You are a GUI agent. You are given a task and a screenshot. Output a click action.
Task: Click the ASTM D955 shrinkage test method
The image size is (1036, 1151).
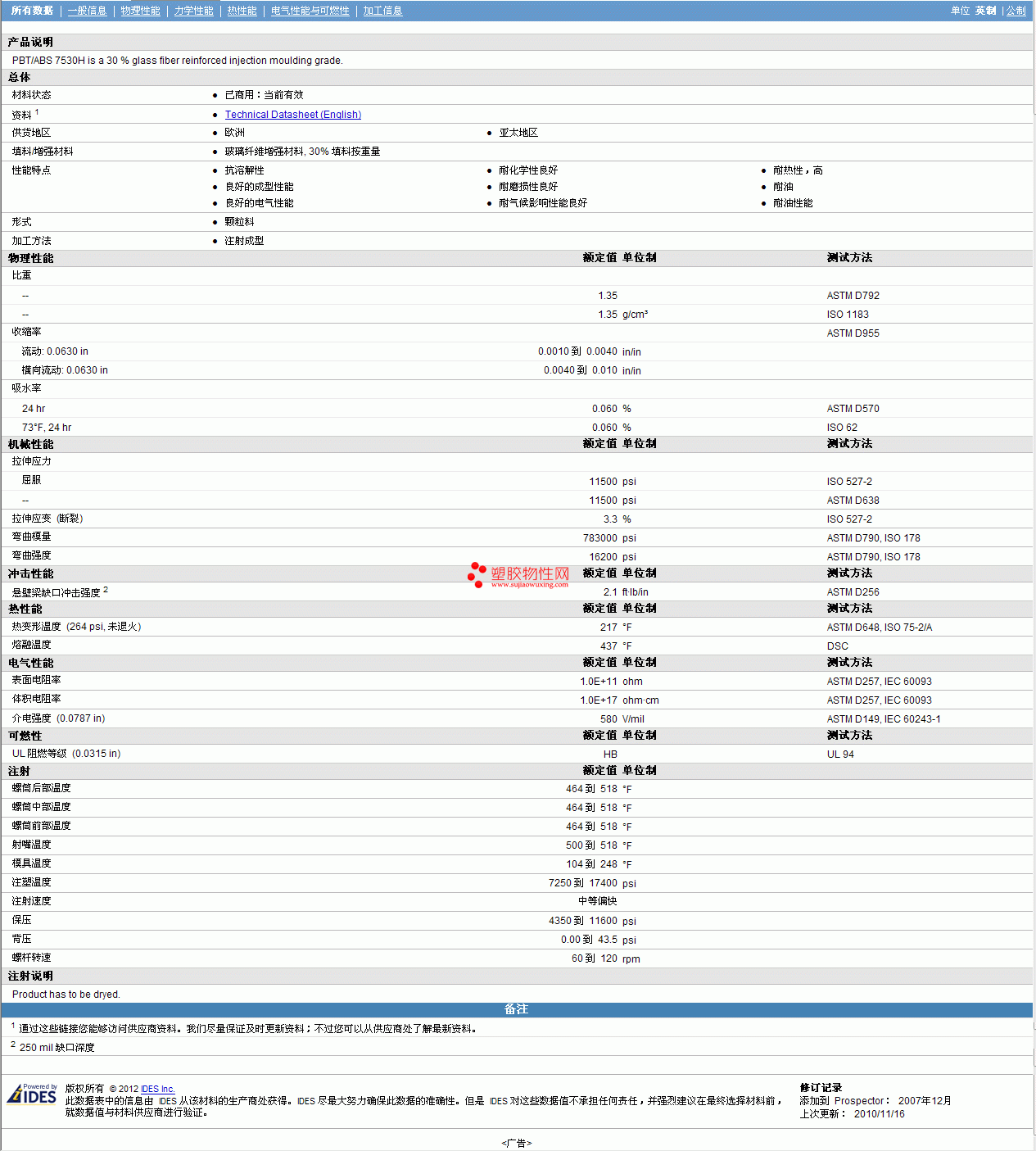click(853, 333)
